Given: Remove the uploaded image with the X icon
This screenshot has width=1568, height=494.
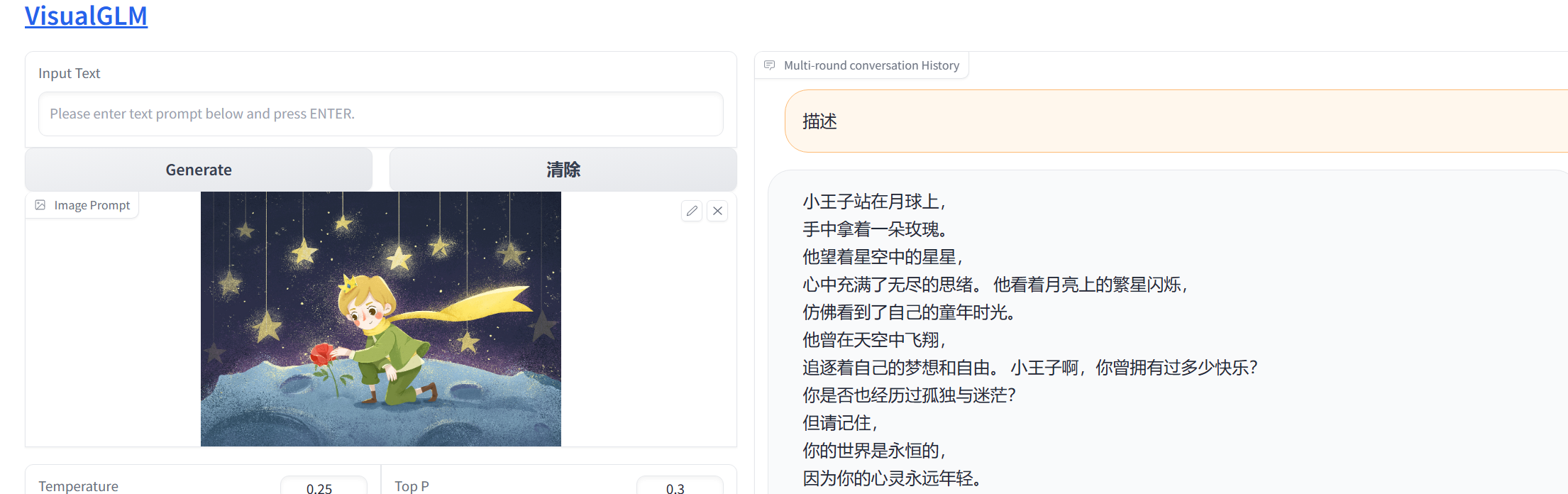Looking at the screenshot, I should pos(717,211).
